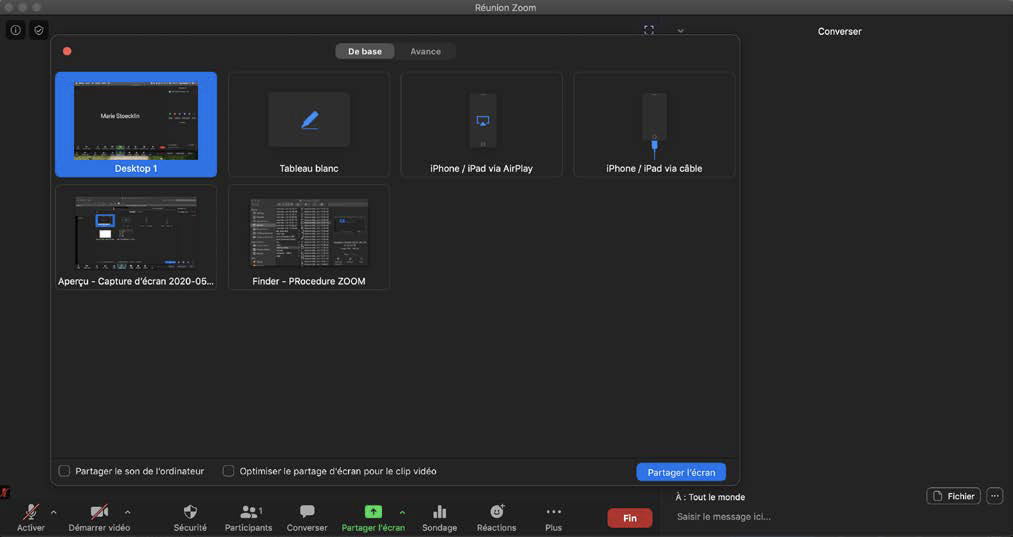The height and width of the screenshot is (537, 1013).
Task: Open the Participants panel icon
Action: (x=249, y=512)
